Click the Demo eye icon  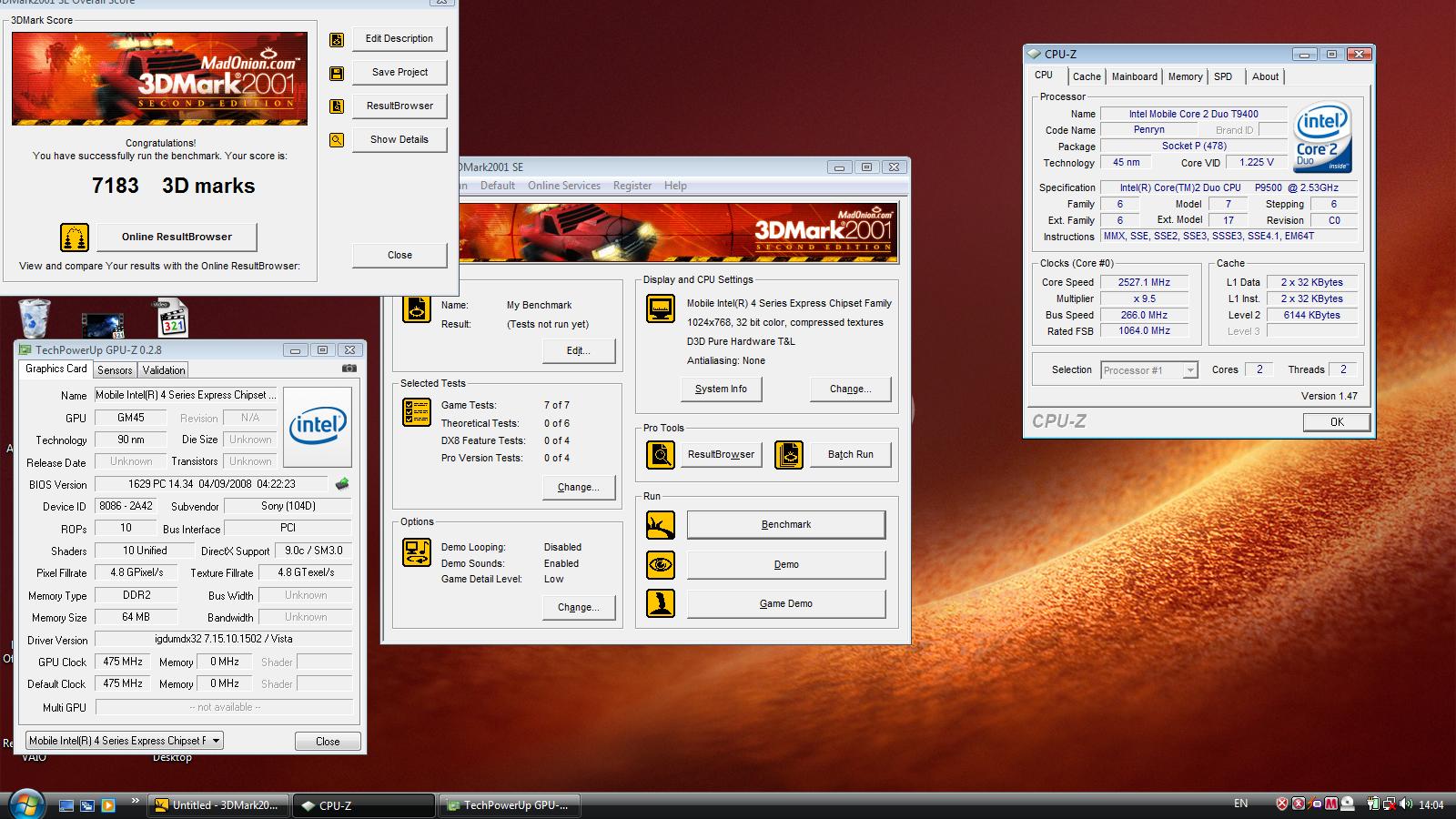661,565
